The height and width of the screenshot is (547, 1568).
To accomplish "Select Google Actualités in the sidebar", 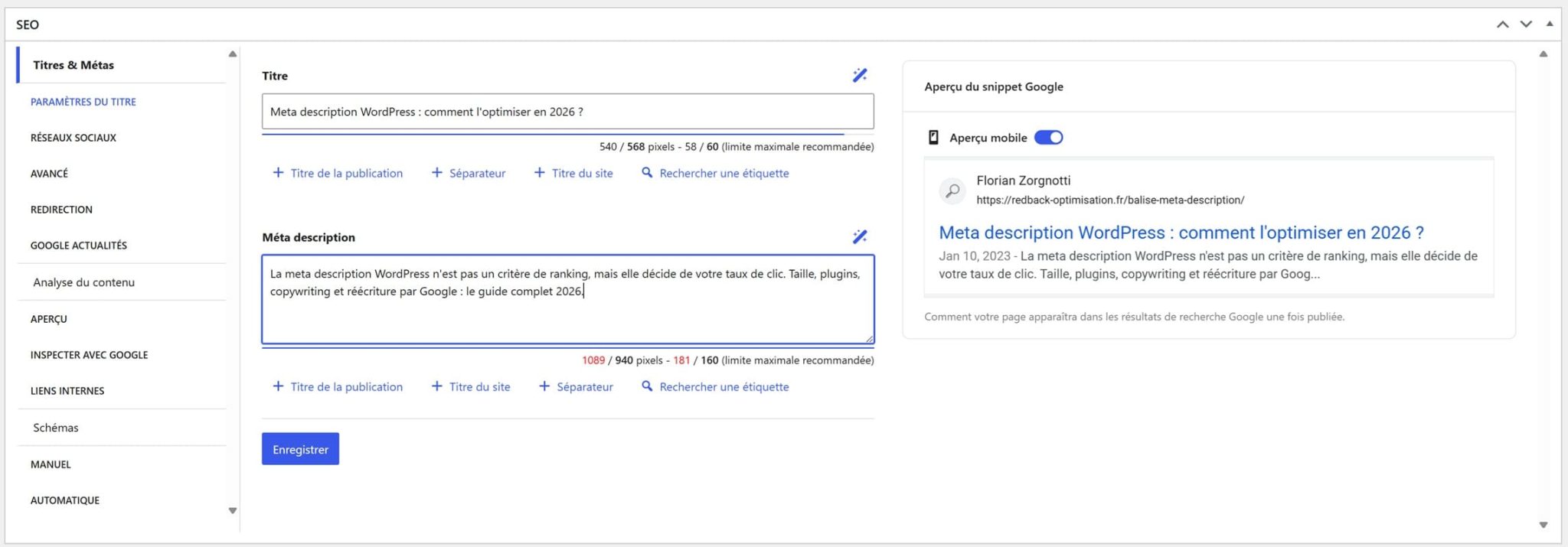I will tap(79, 246).
